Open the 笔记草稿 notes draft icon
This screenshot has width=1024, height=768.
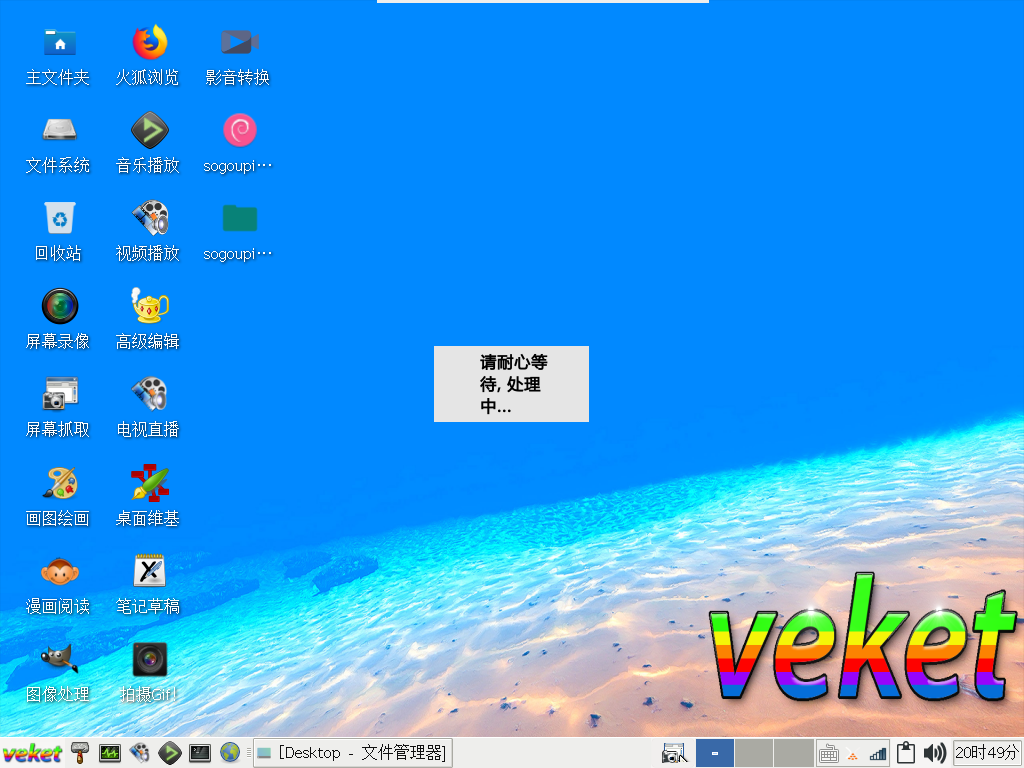pyautogui.click(x=150, y=570)
